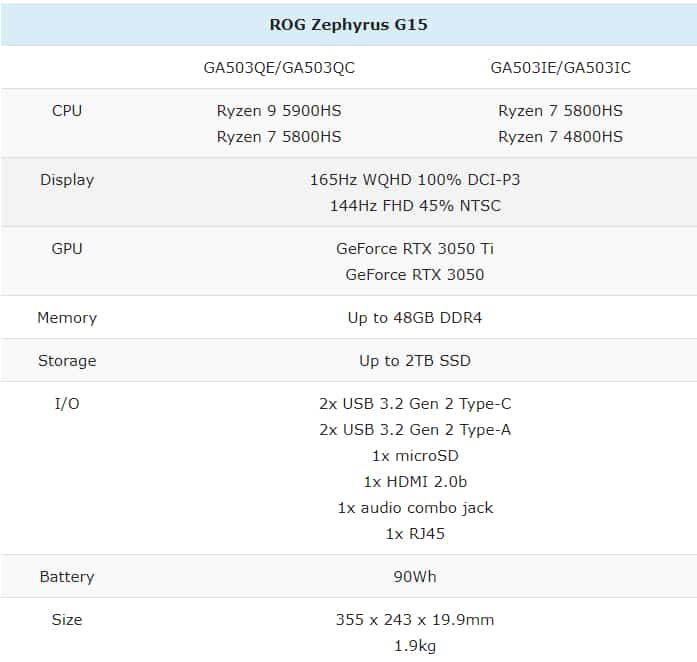Click the Size row label
Screen dimensions: 697x662
pyautogui.click(x=67, y=620)
